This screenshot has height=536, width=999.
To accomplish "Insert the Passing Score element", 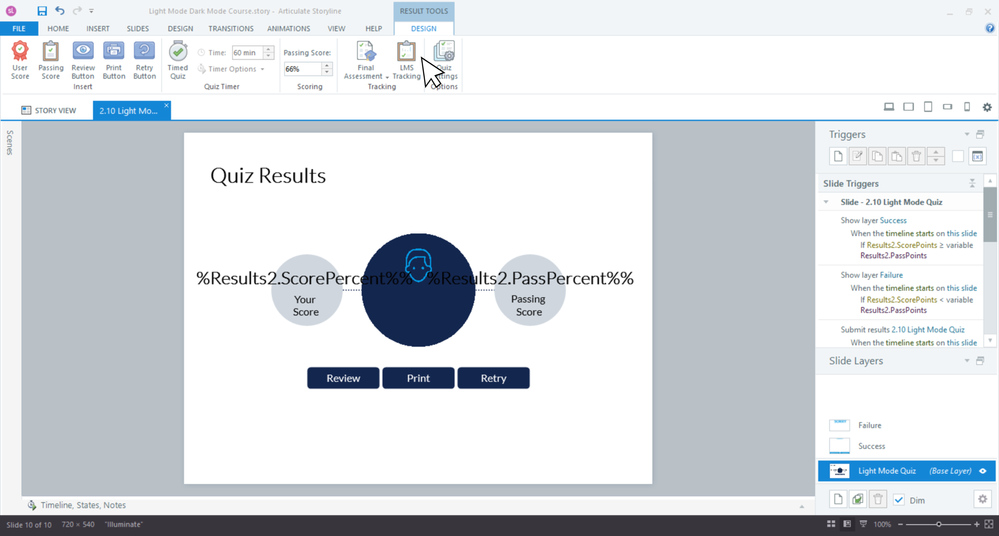I will click(50, 60).
